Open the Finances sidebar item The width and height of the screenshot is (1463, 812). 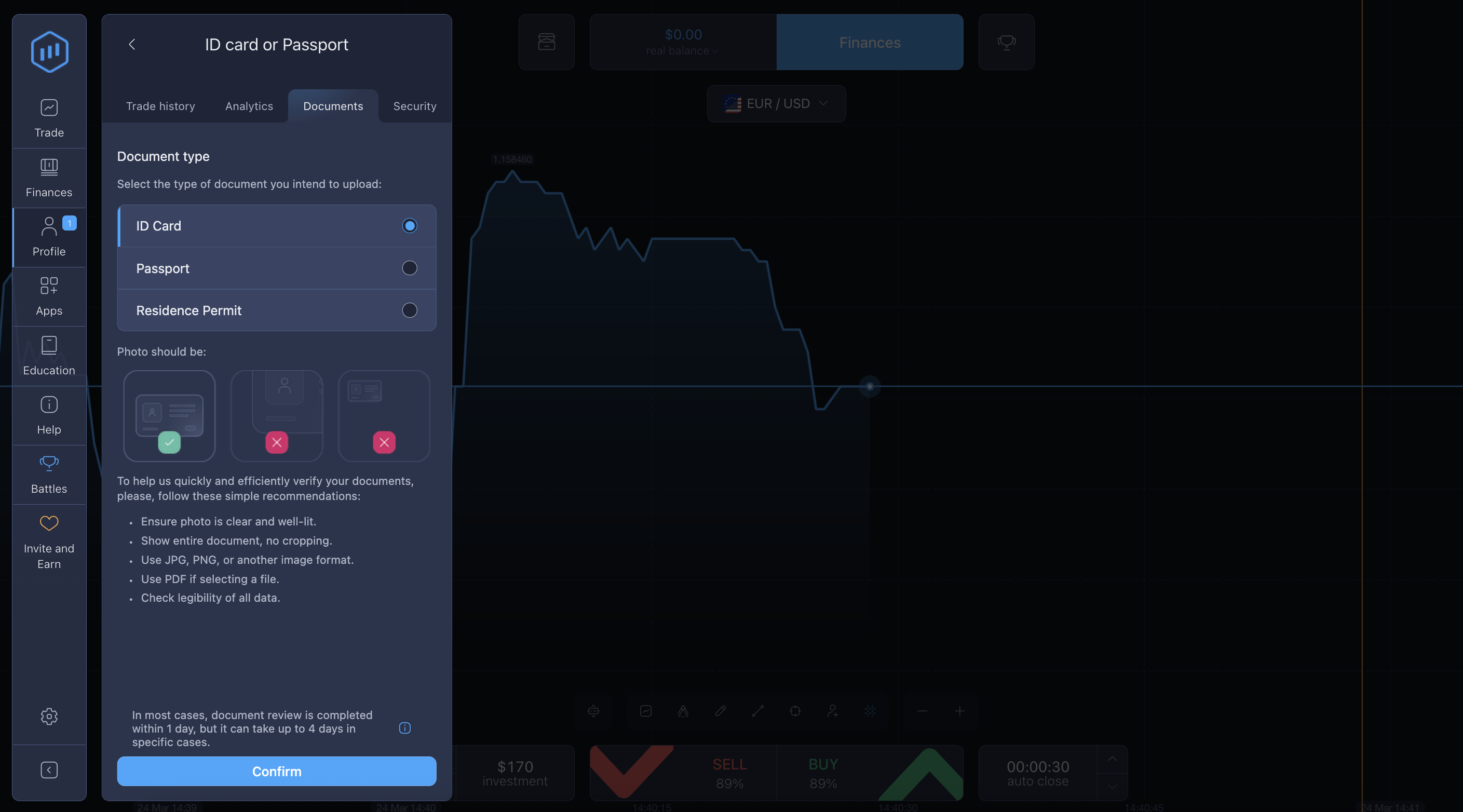tap(49, 178)
